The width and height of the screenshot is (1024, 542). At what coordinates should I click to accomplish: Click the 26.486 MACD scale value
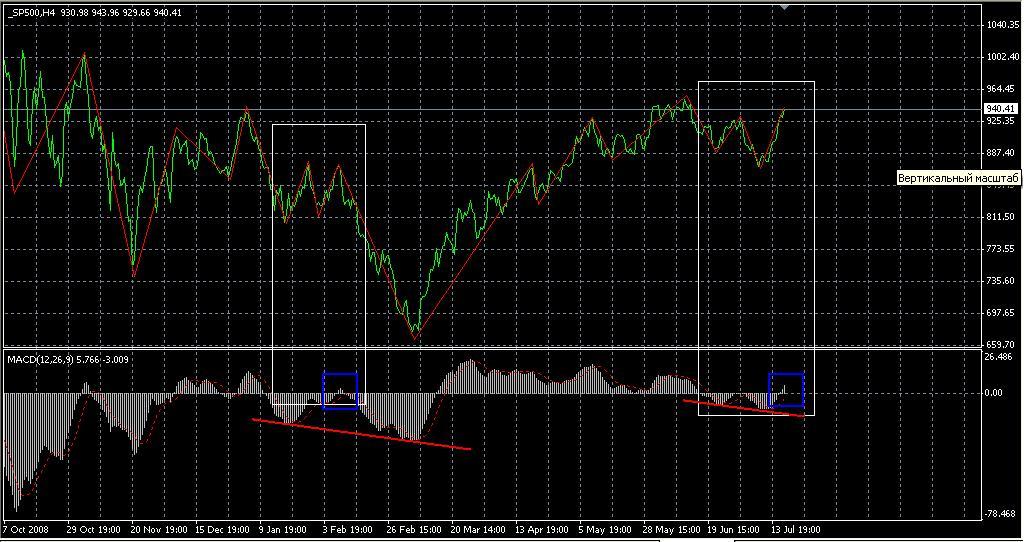point(1001,357)
